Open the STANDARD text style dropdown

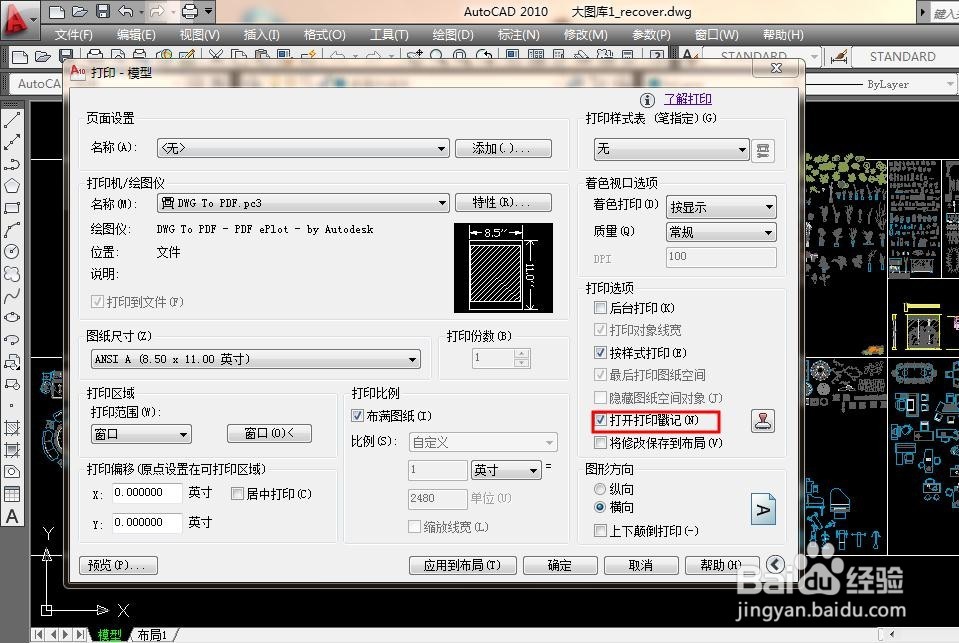pyautogui.click(x=761, y=57)
